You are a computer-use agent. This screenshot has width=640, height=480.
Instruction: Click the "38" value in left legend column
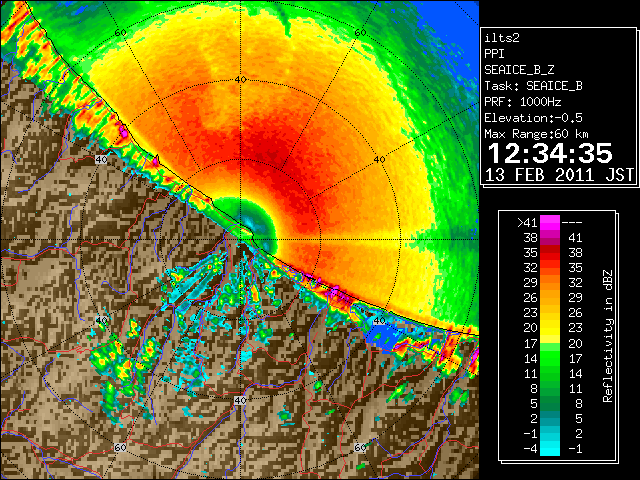pyautogui.click(x=530, y=238)
